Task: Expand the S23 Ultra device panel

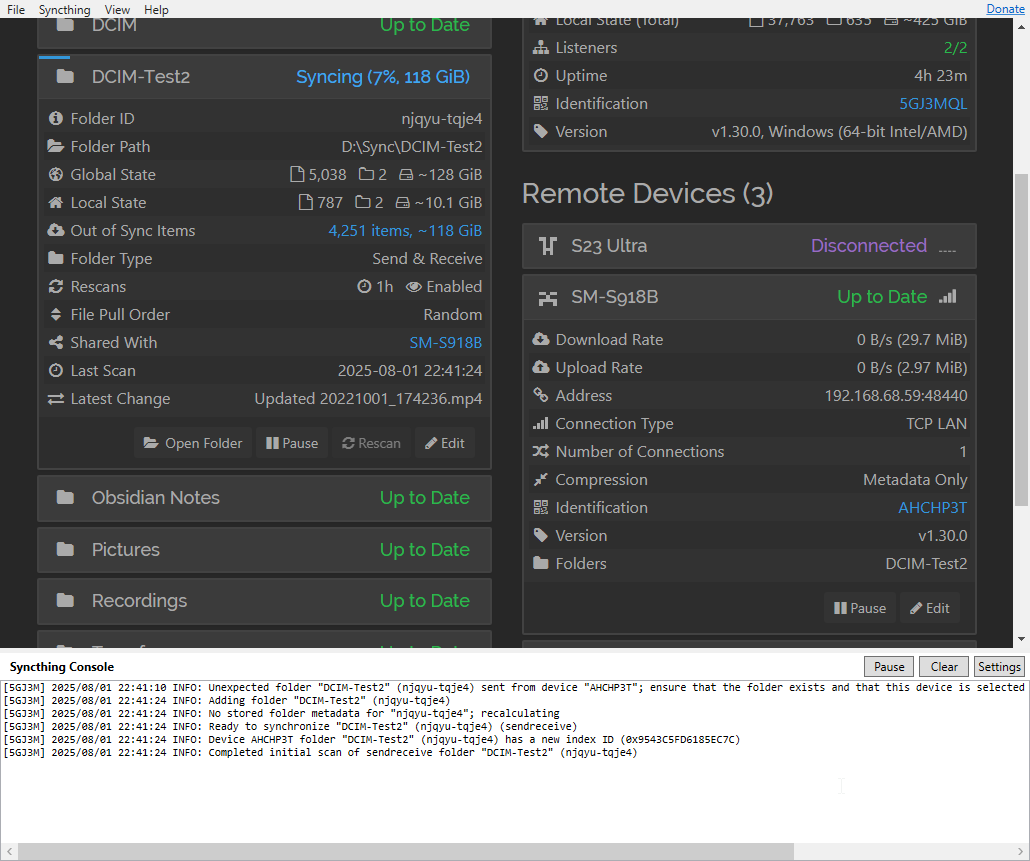Action: point(749,246)
